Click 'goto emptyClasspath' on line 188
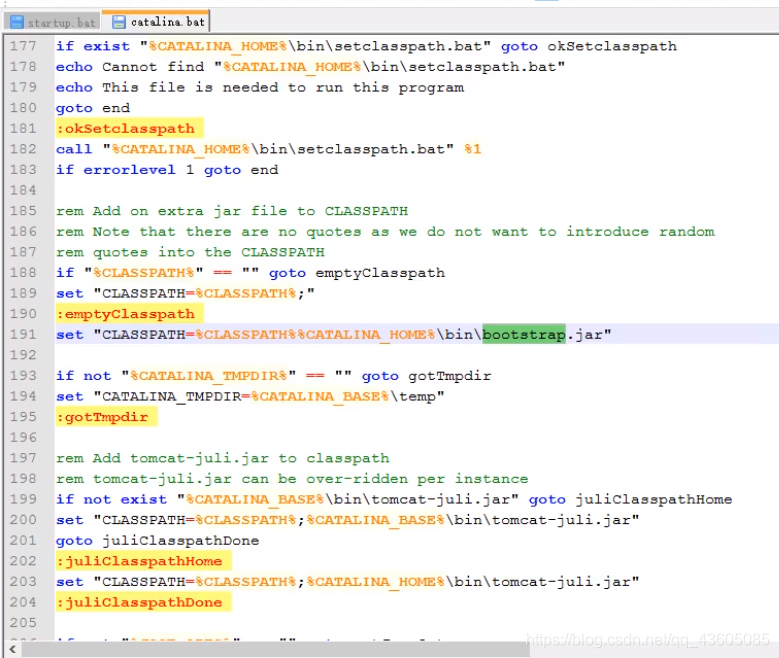779x658 pixels. pos(357,273)
